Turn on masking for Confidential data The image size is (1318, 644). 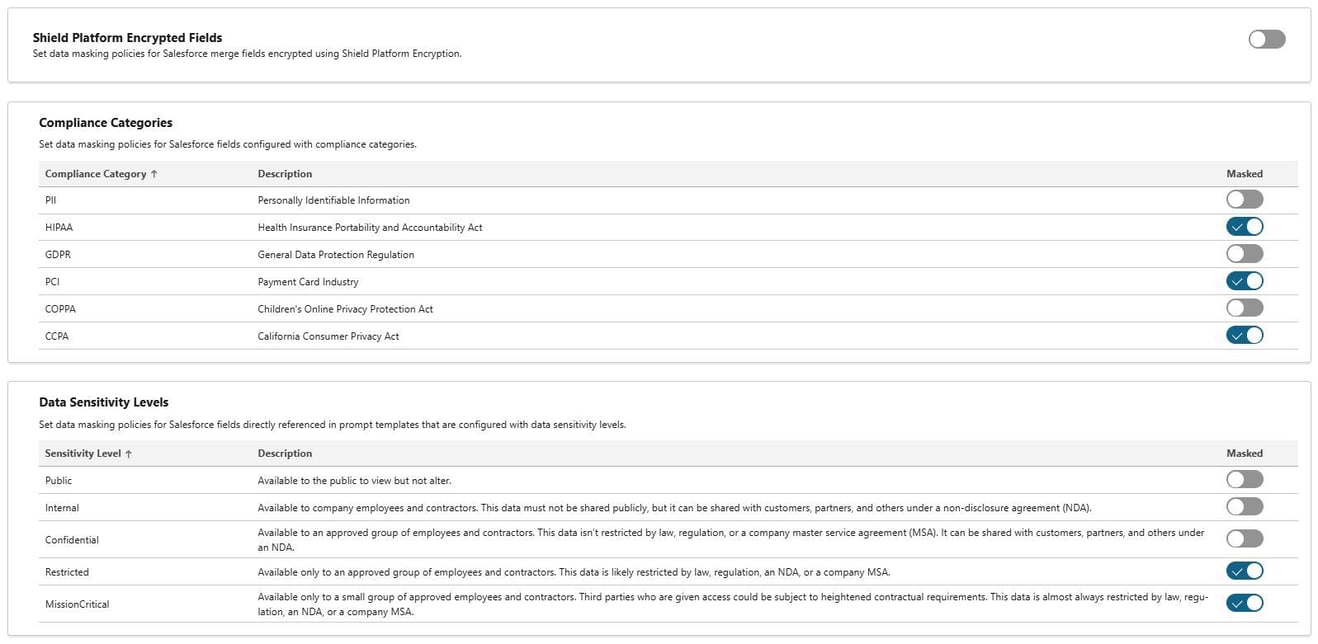click(x=1244, y=538)
